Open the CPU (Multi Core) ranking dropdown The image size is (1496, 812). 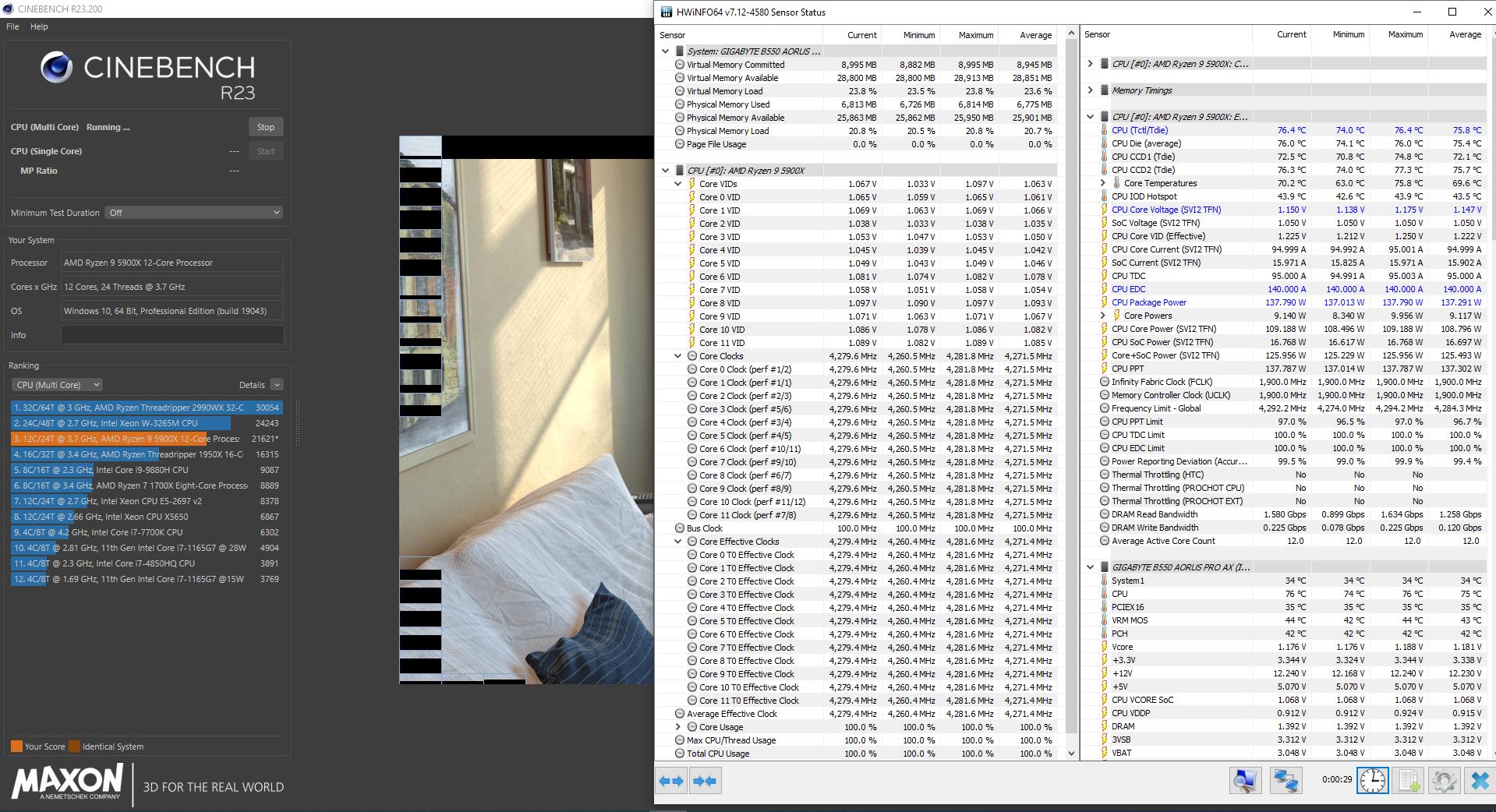[57, 385]
